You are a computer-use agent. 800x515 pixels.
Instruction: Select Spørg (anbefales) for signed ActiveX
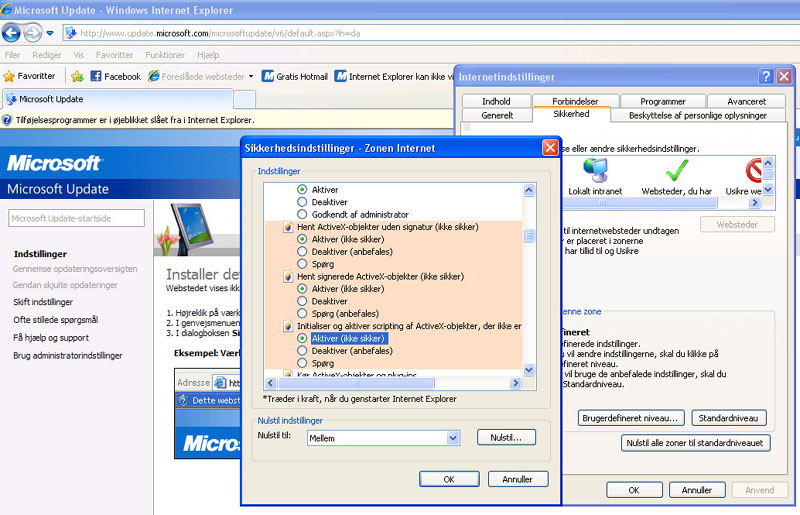(302, 313)
